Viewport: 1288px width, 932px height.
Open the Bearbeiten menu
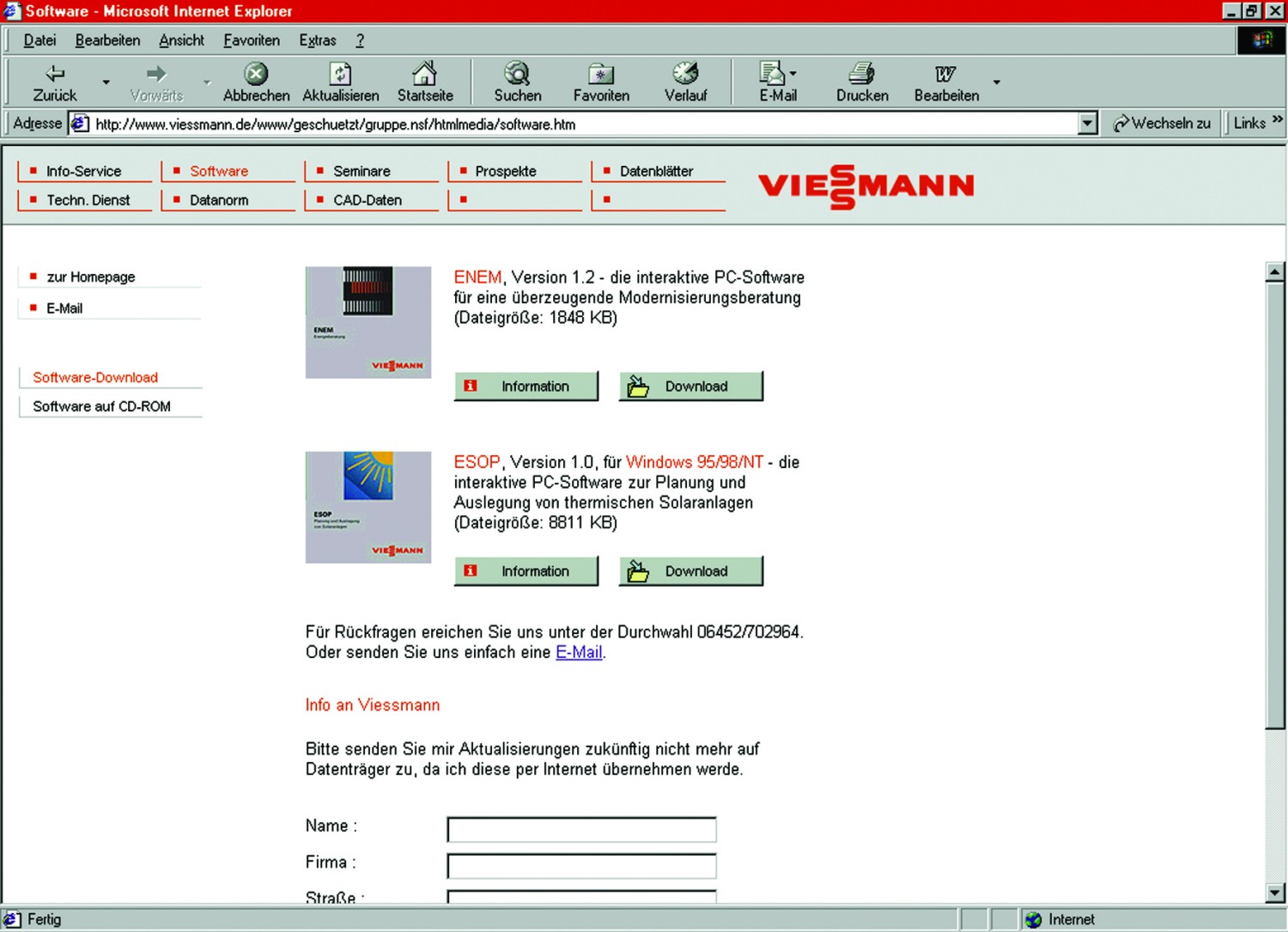point(107,40)
